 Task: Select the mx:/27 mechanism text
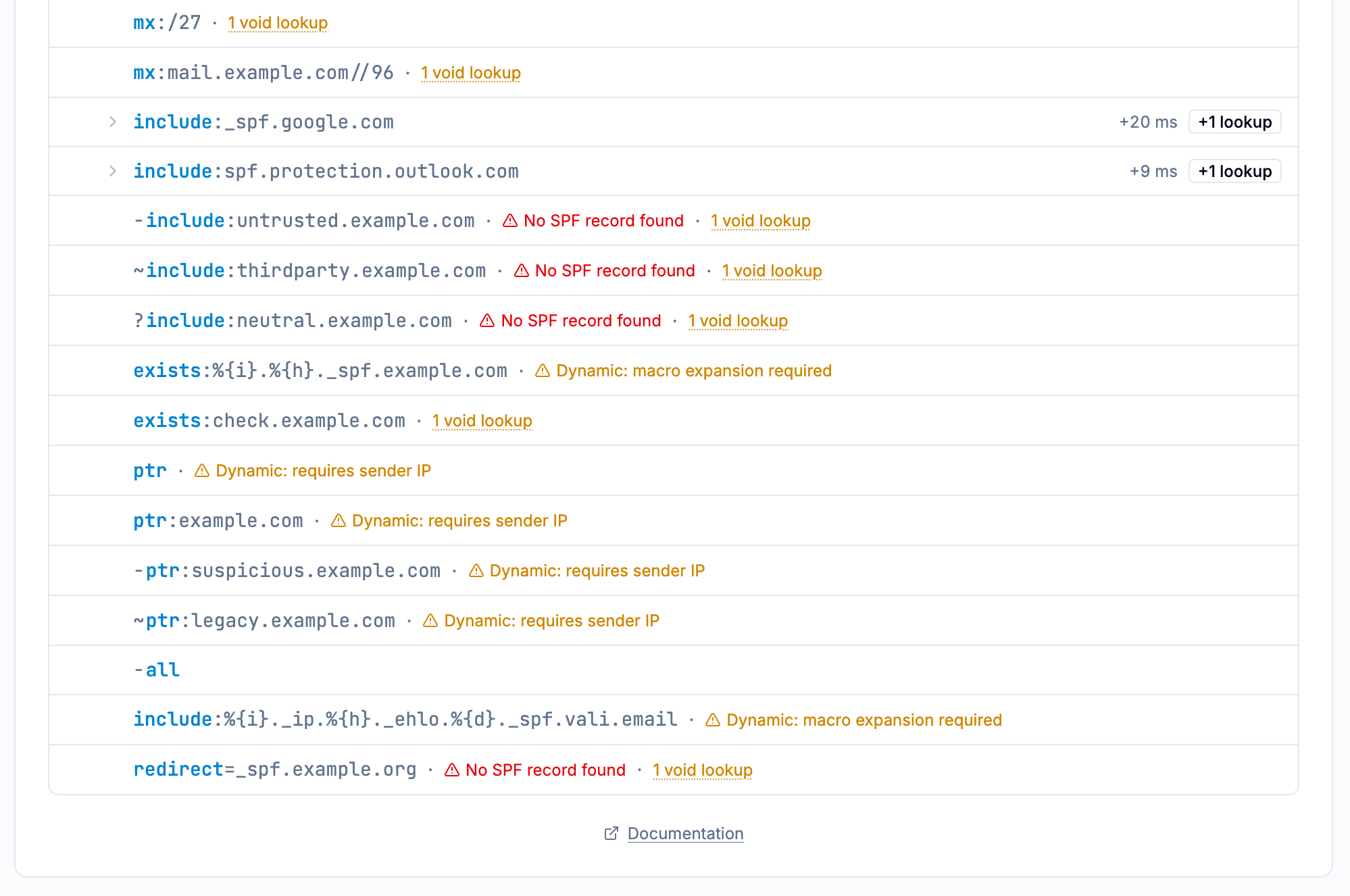(167, 22)
